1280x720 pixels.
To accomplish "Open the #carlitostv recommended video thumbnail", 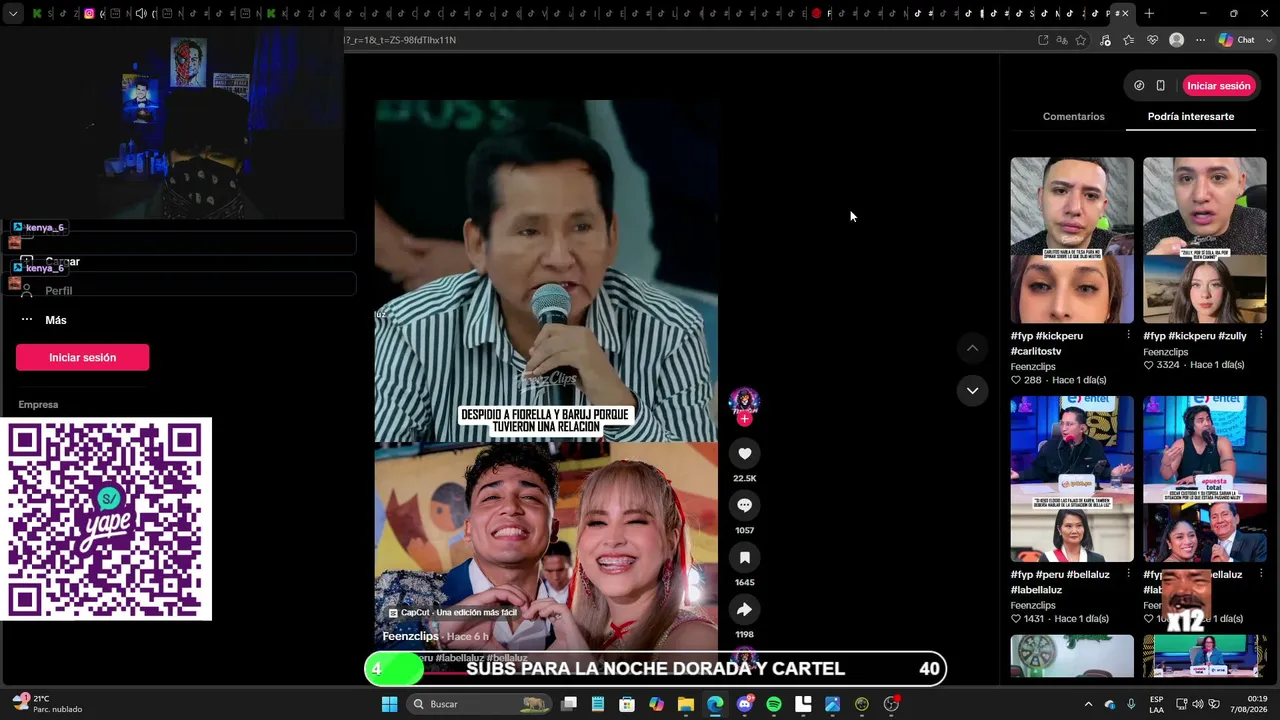I will tap(1072, 240).
